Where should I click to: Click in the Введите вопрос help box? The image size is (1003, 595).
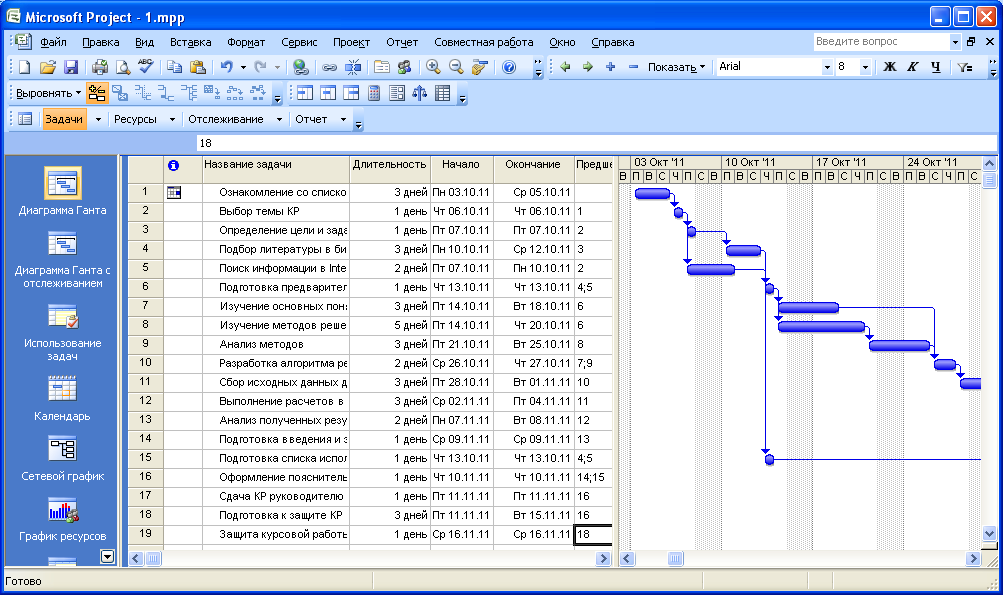click(x=881, y=42)
